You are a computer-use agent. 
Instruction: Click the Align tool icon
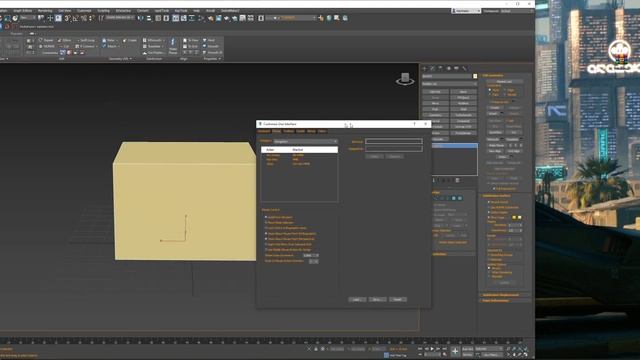pos(149,18)
